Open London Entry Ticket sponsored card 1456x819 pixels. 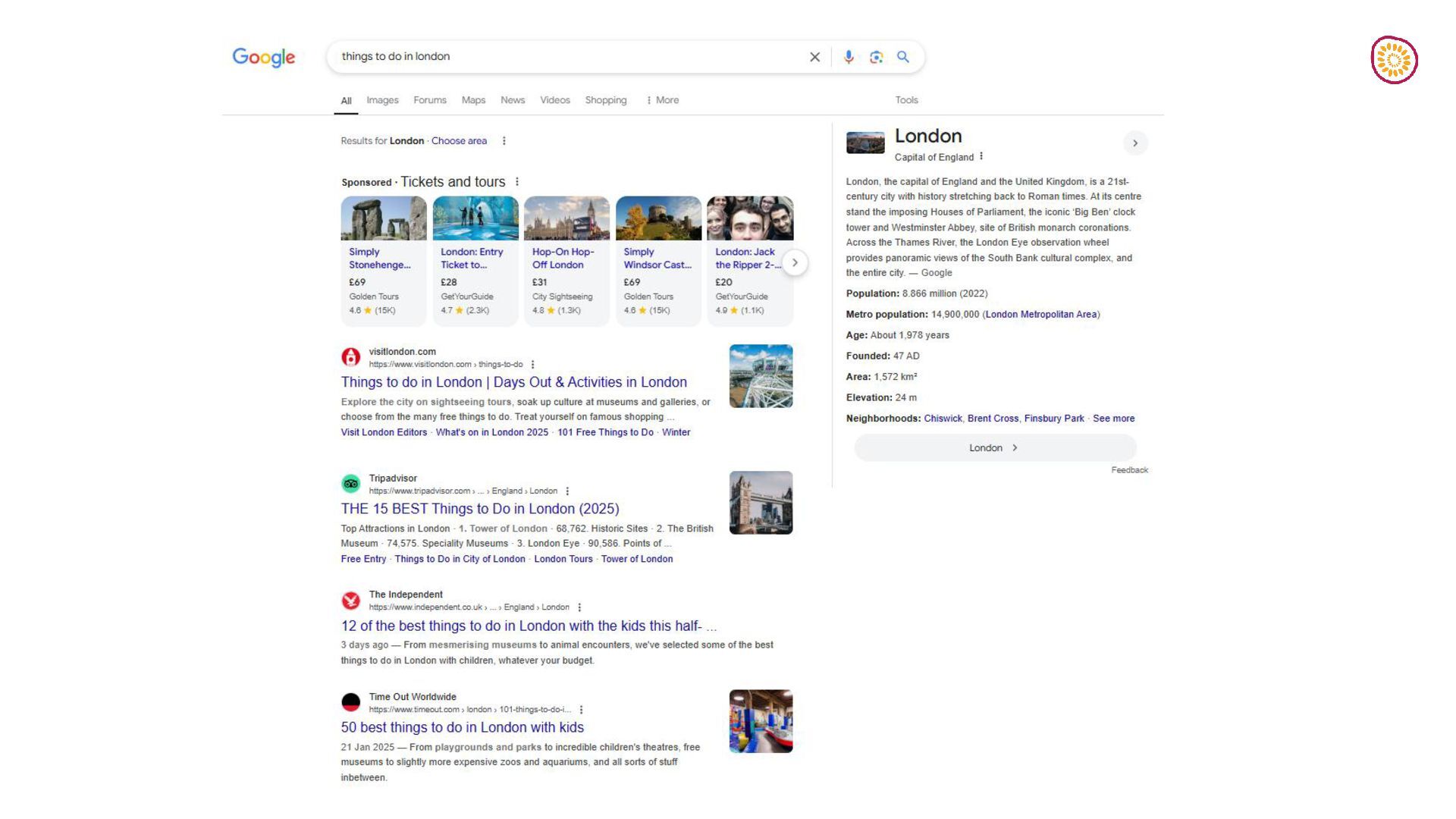(x=475, y=261)
